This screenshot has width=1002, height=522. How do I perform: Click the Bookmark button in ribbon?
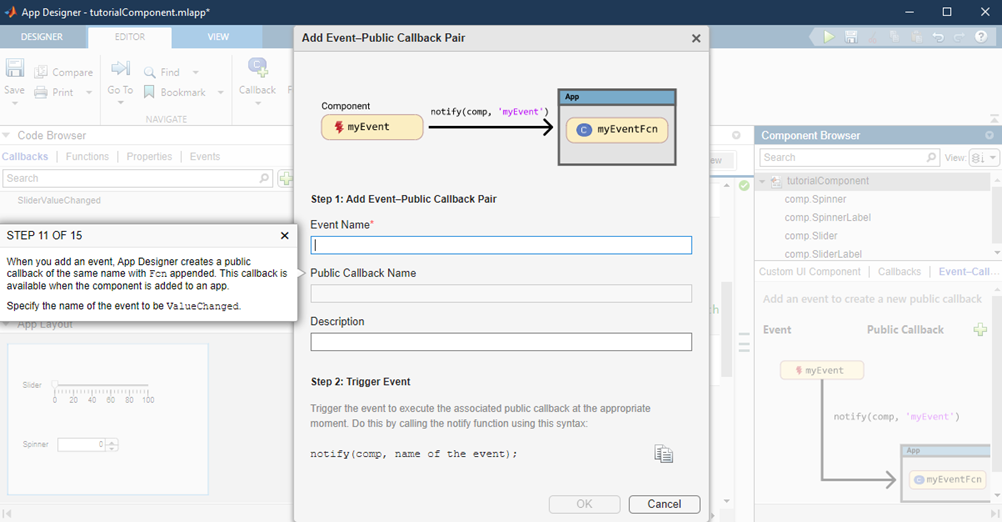174,92
